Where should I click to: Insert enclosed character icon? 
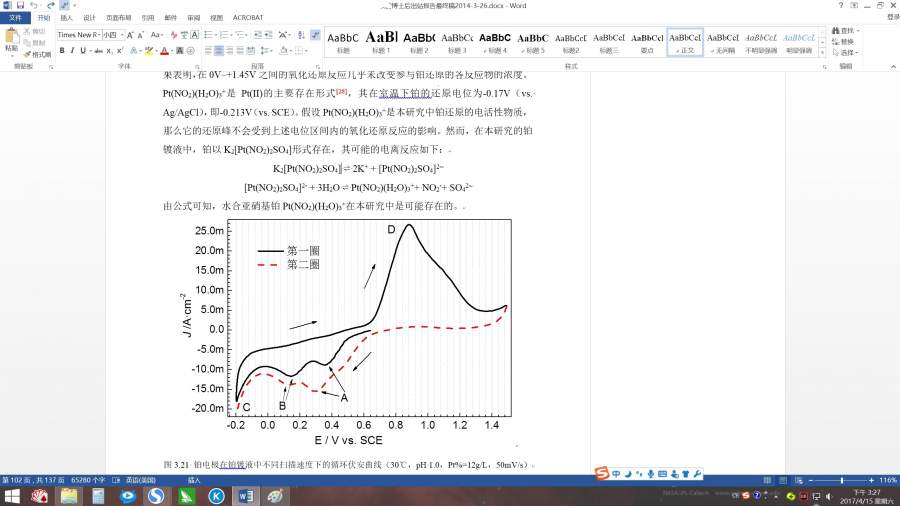coord(191,51)
